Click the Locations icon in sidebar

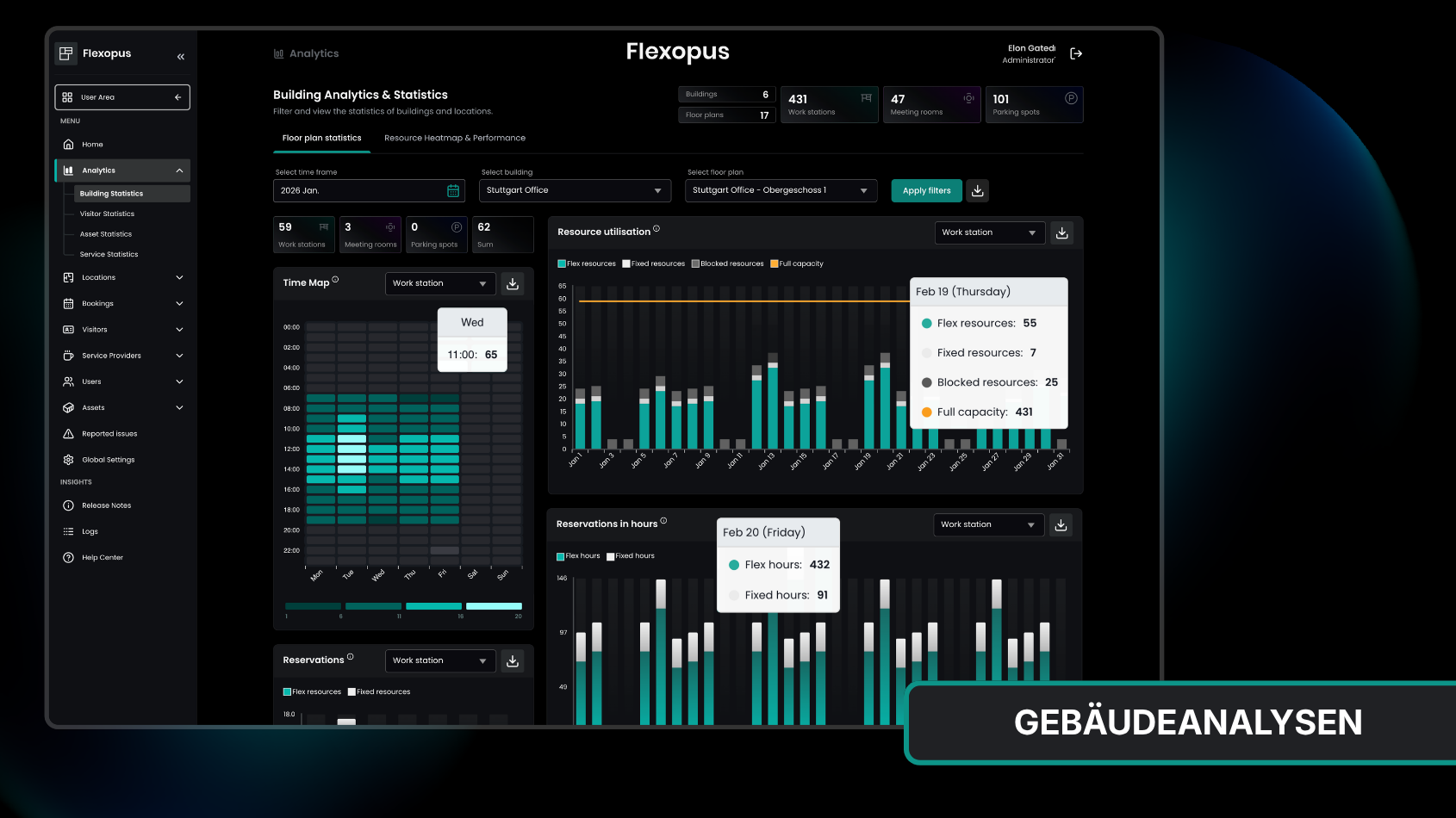click(x=68, y=277)
